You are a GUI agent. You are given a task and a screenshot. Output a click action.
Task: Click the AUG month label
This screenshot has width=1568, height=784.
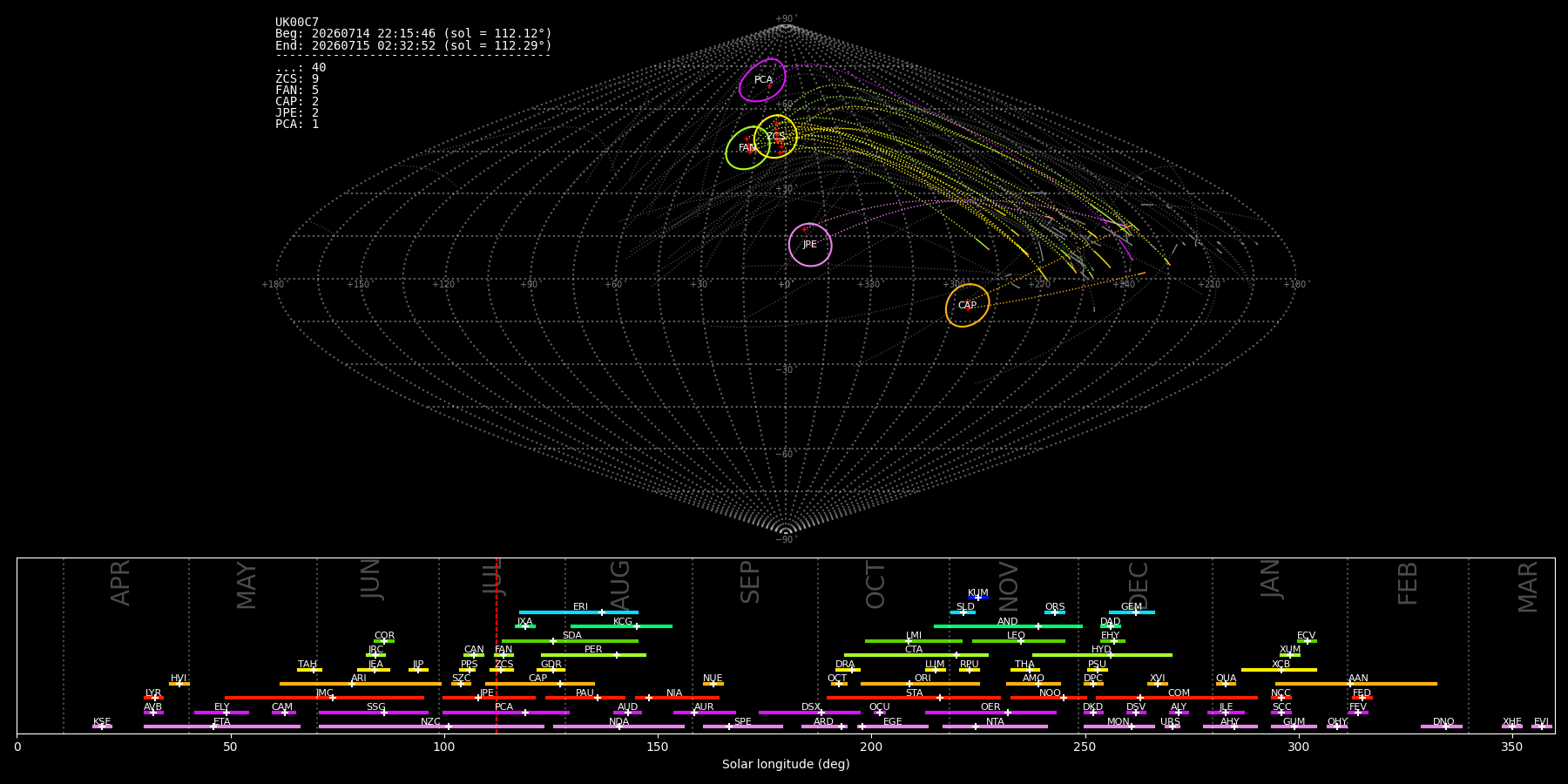coord(620,585)
